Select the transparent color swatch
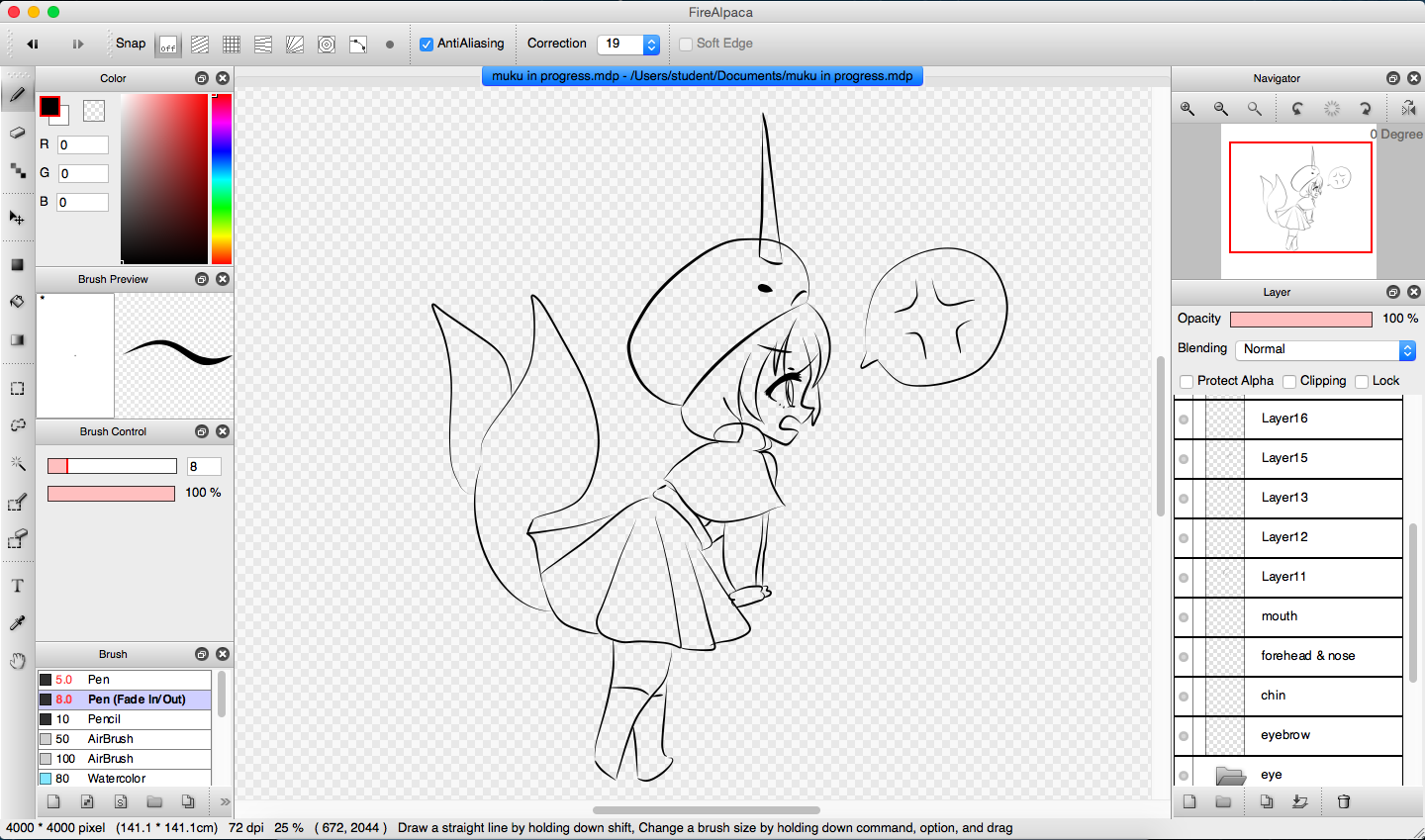This screenshot has height=840, width=1425. tap(94, 111)
